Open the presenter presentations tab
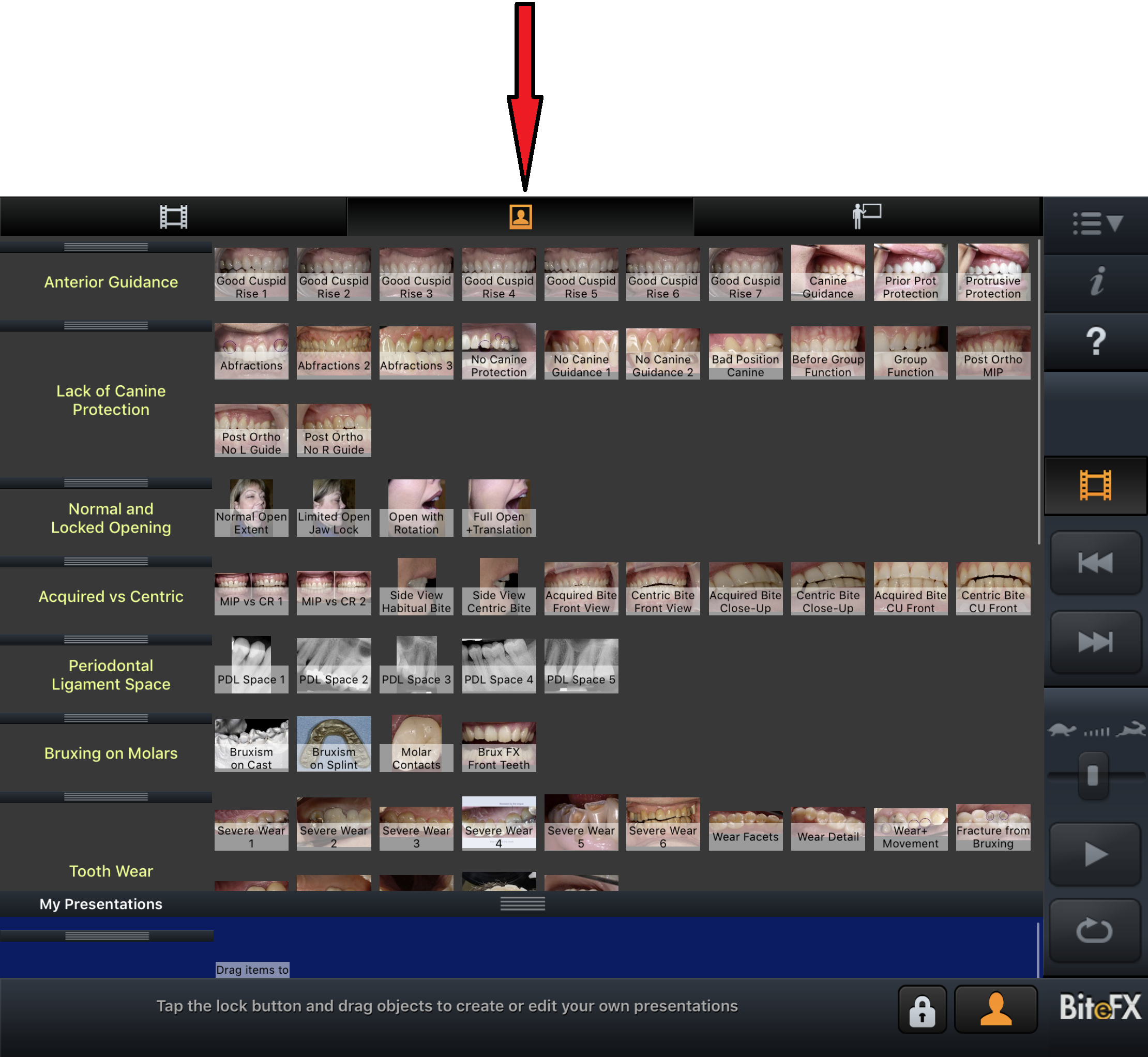 click(867, 217)
